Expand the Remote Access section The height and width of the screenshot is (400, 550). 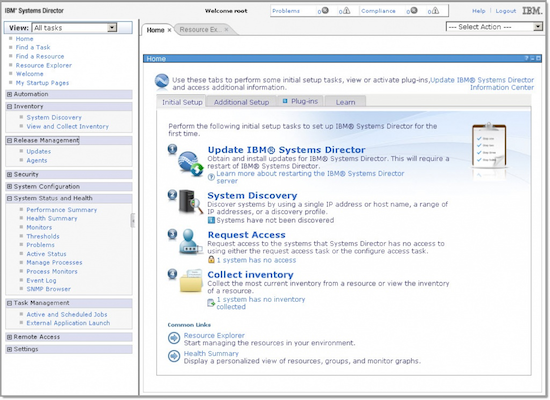(x=9, y=337)
